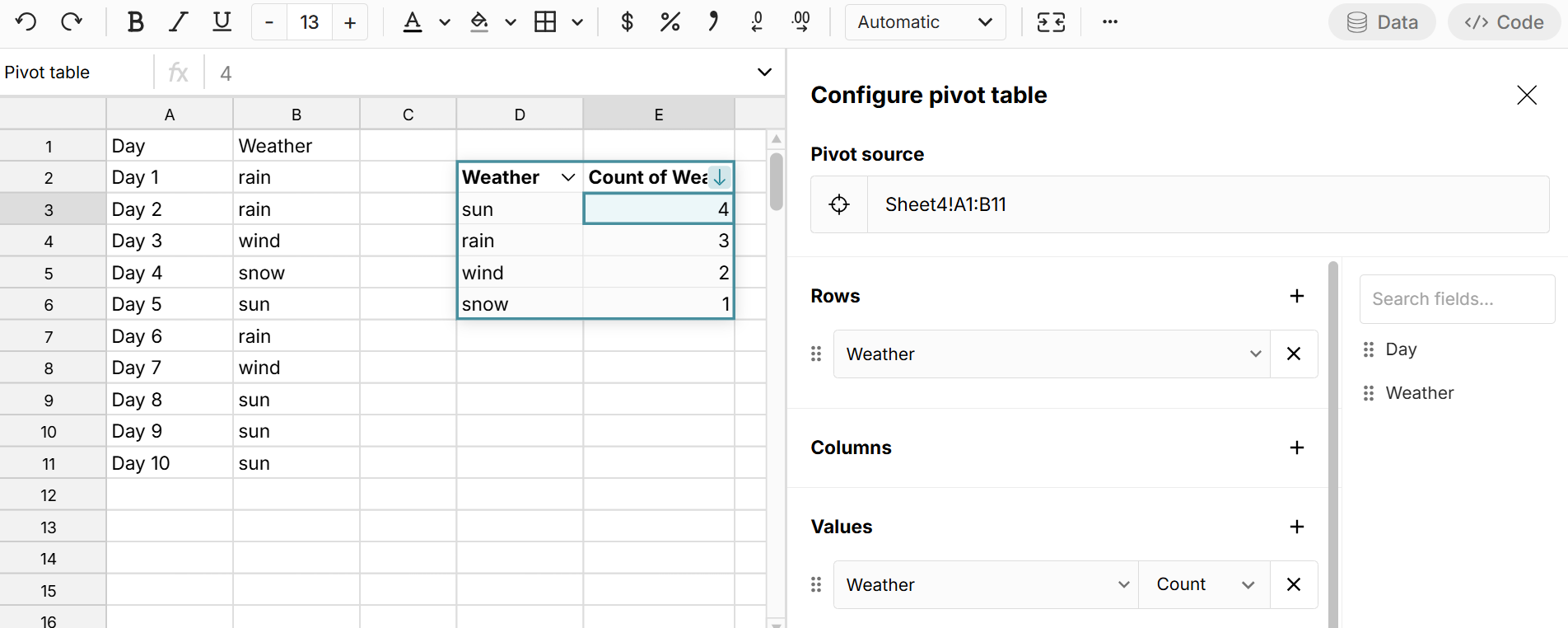This screenshot has width=1568, height=628.
Task: Click the merge cells icon
Action: tap(1051, 22)
